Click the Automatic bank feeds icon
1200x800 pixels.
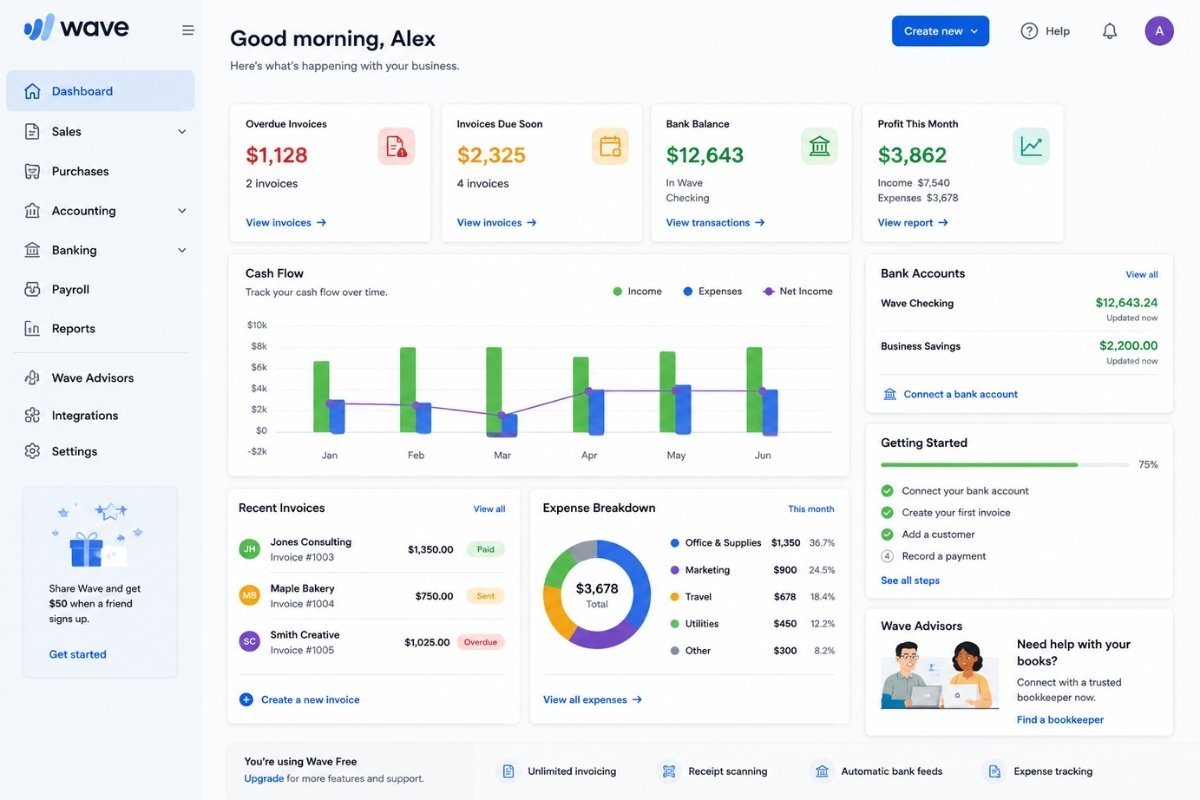point(822,771)
